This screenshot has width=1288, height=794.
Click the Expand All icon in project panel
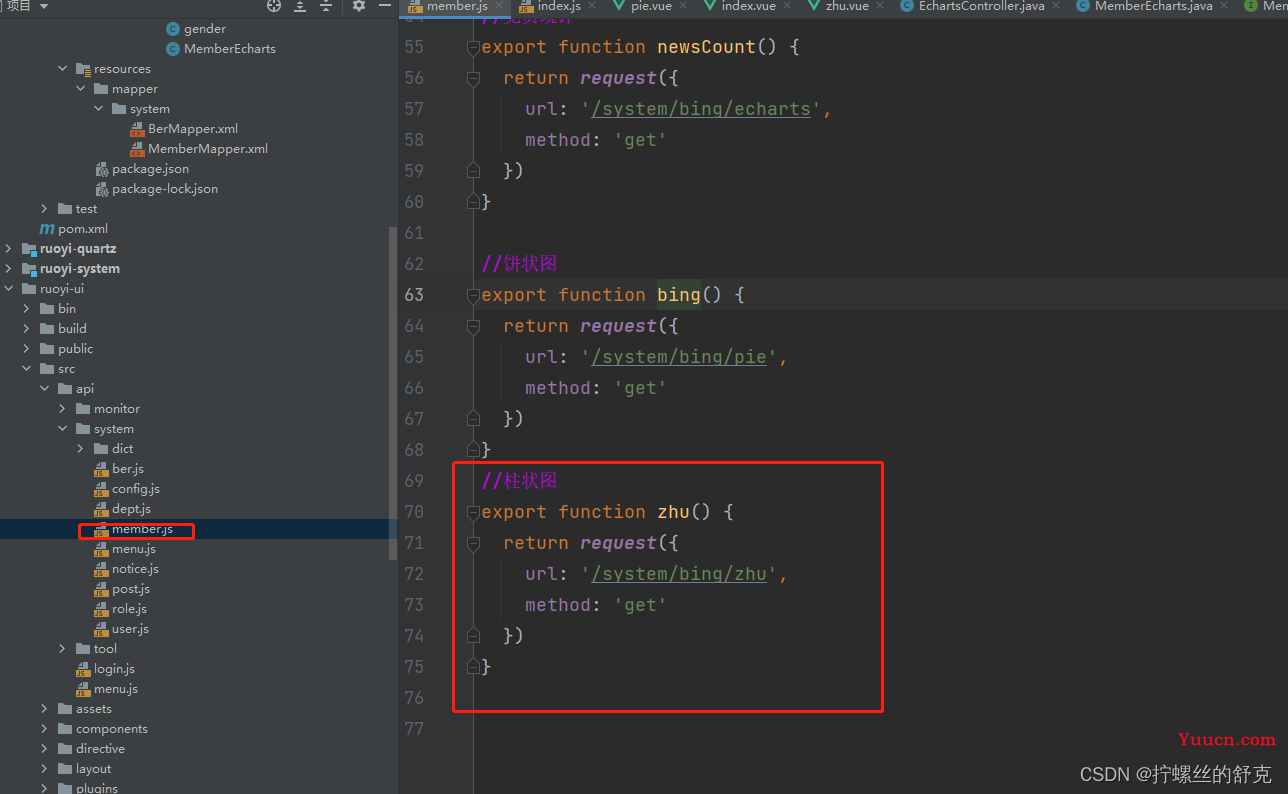[300, 6]
